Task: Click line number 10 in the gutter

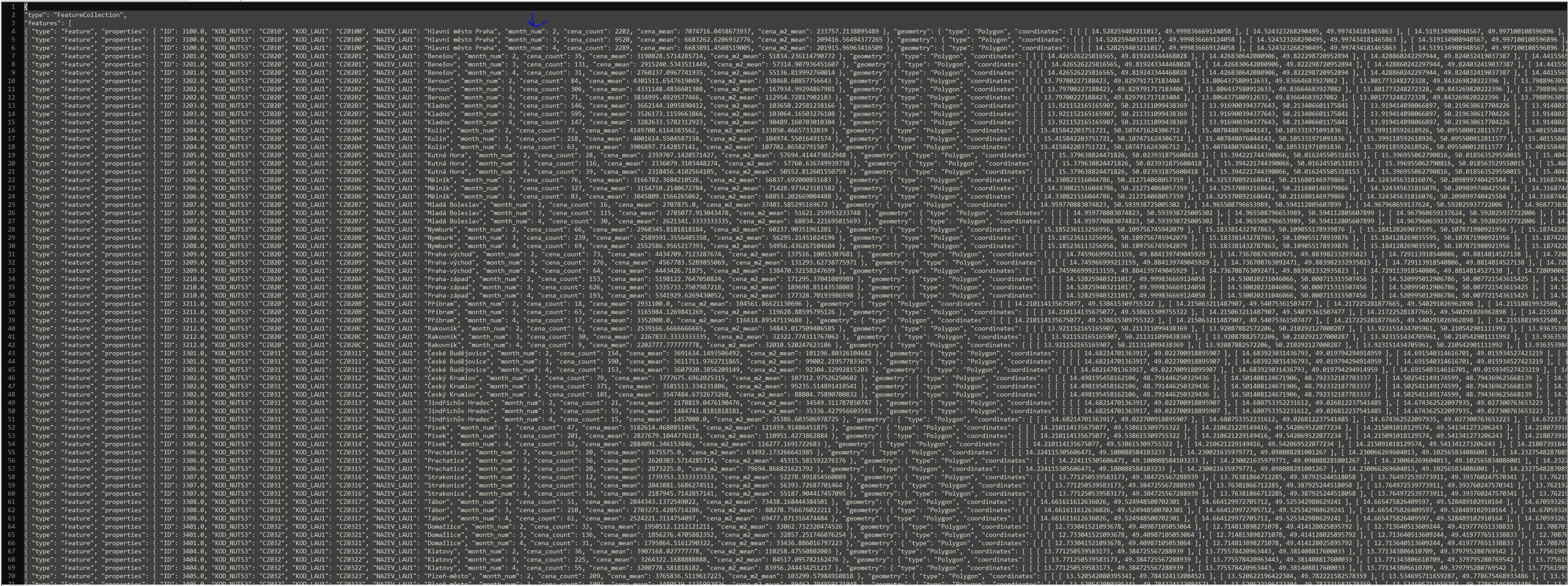Action: click(x=11, y=81)
